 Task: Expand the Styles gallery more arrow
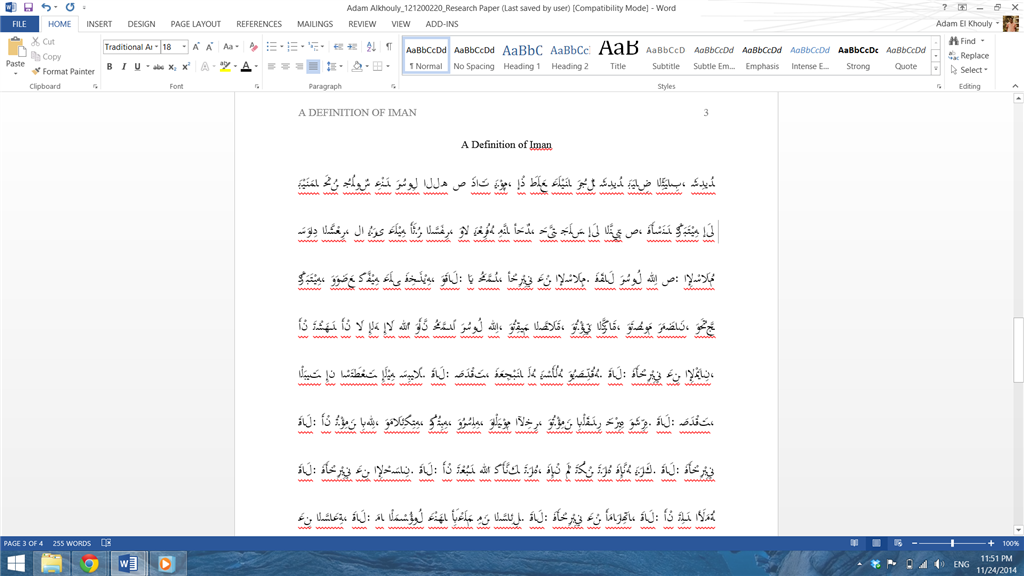point(936,69)
